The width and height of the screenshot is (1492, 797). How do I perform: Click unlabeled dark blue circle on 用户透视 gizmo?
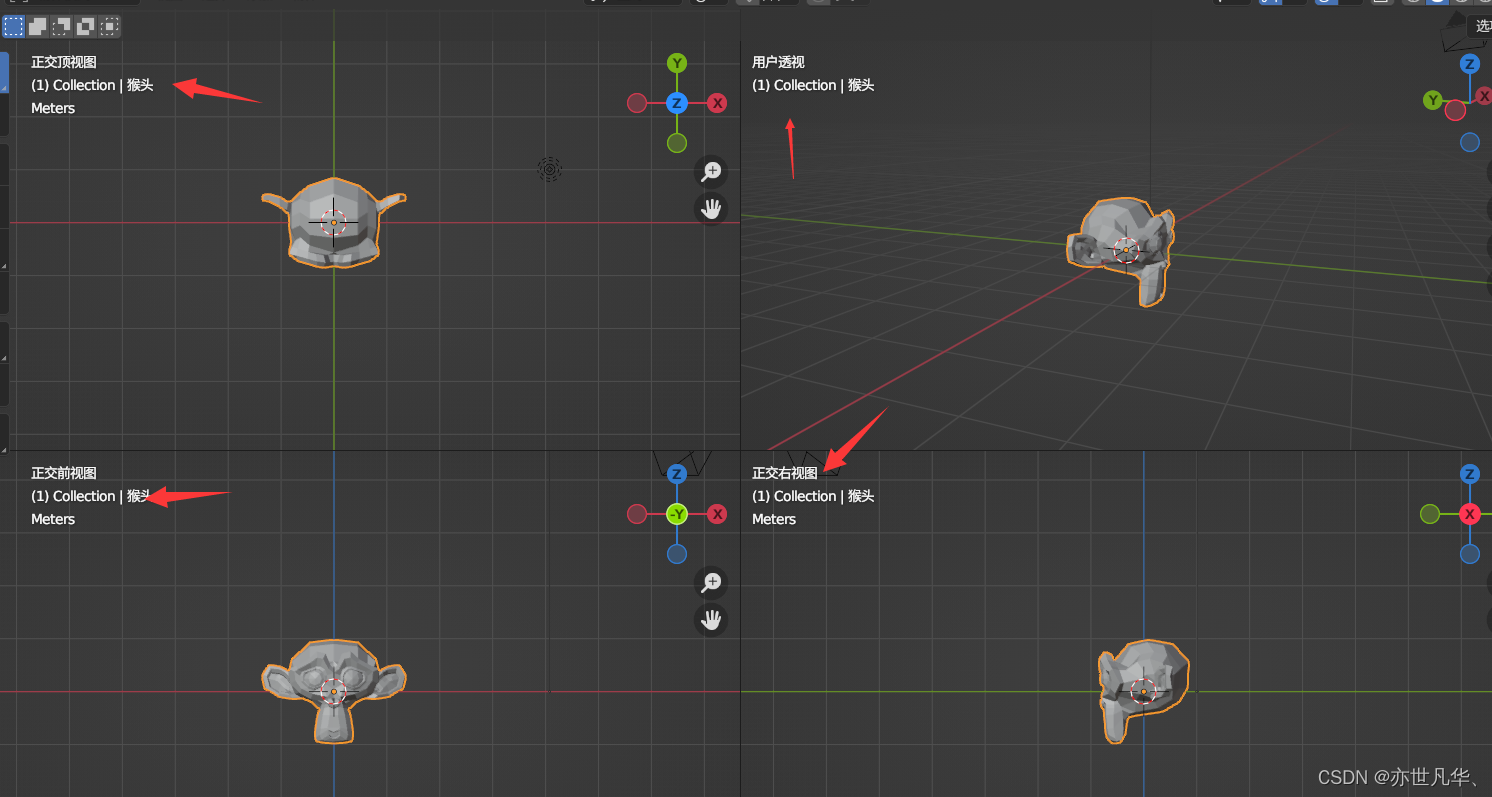pos(1469,142)
